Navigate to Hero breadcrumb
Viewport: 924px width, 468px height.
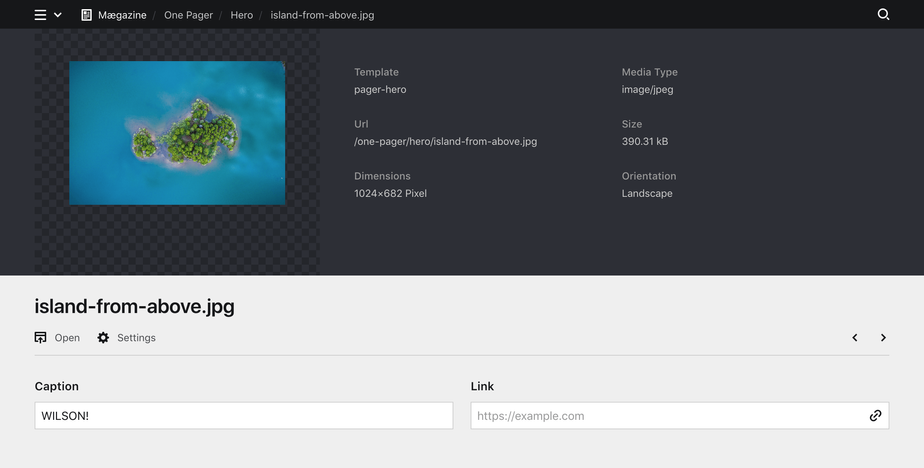click(241, 15)
